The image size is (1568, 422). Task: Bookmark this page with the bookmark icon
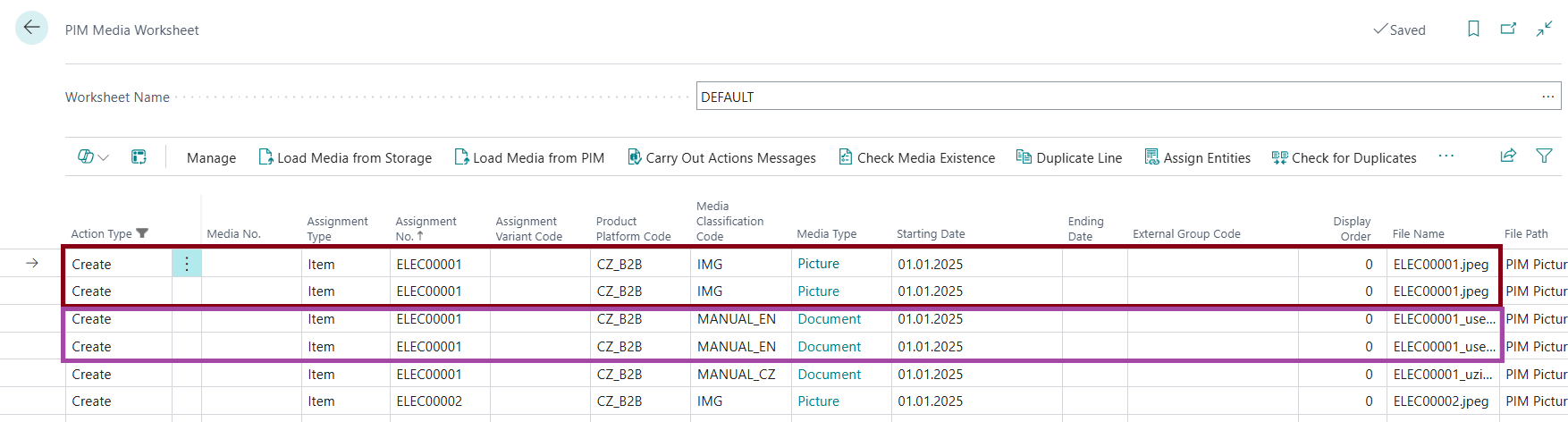[x=1473, y=30]
